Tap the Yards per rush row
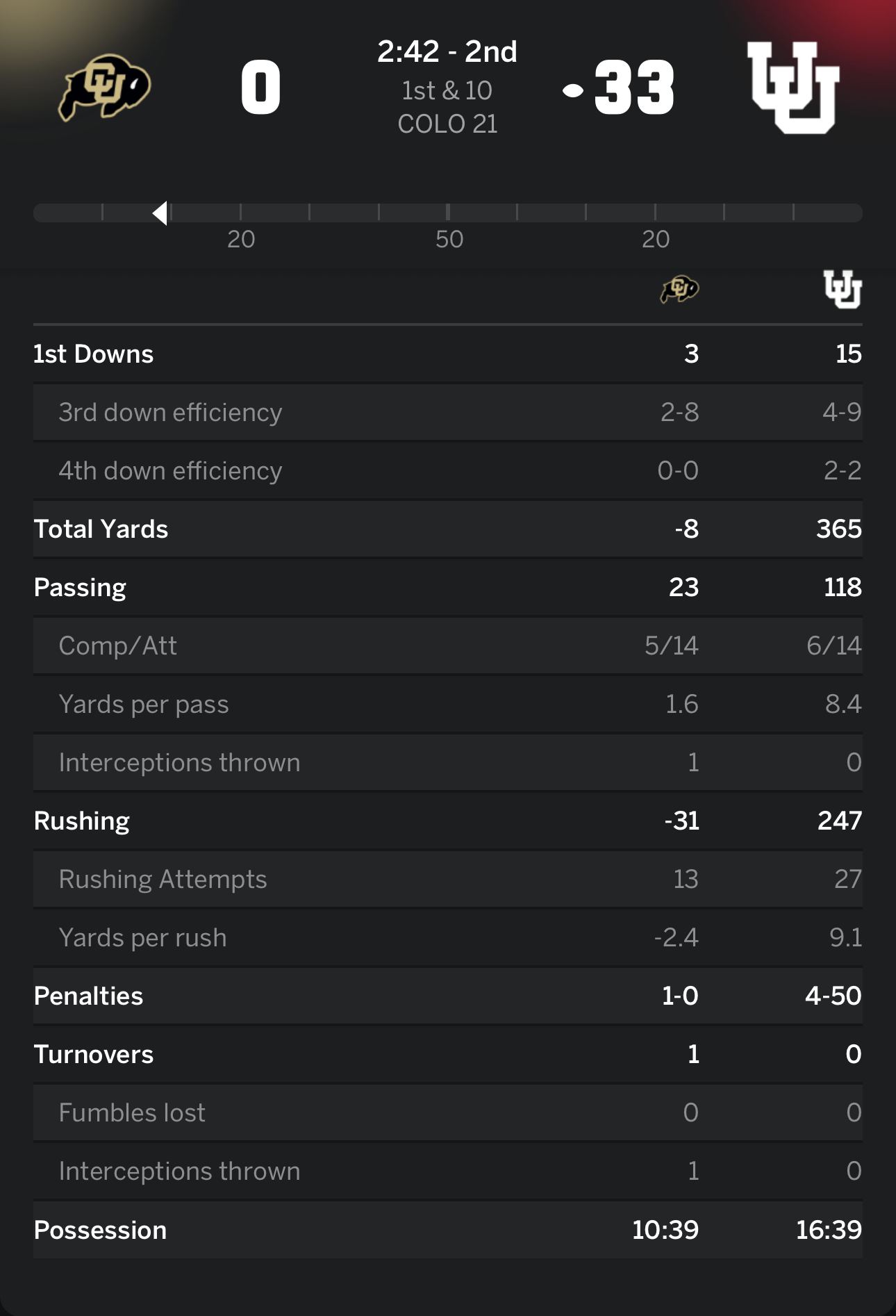 click(x=447, y=937)
